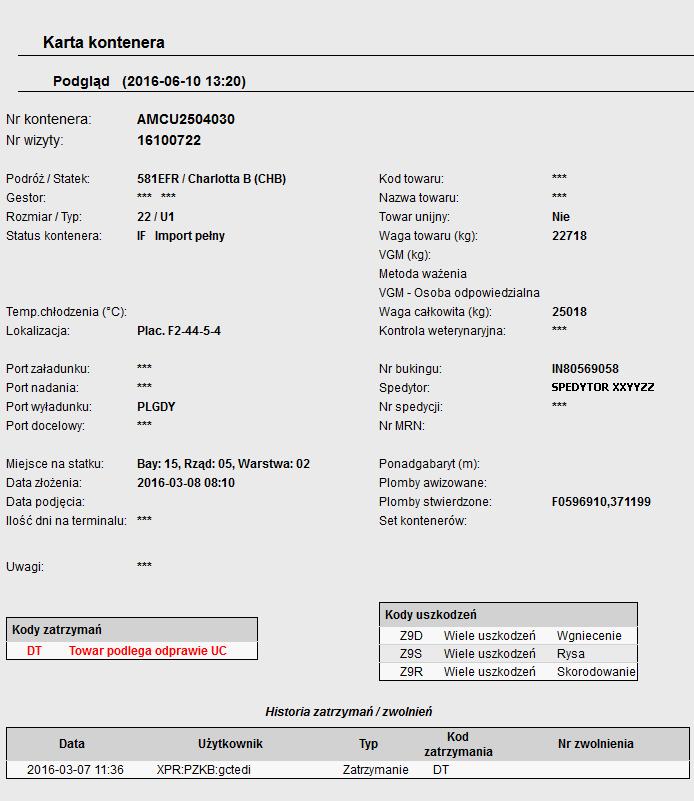Viewport: 694px width, 801px height.
Task: Click the Nr MRN label
Action: [402, 426]
